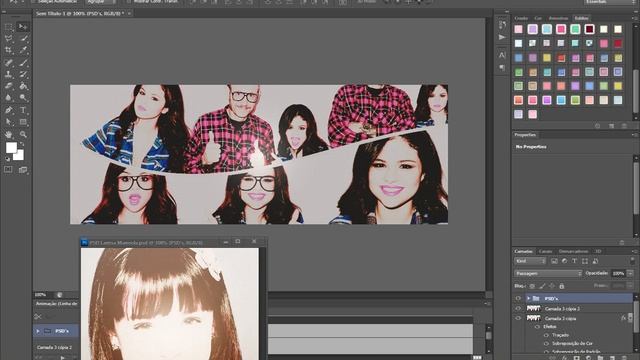
Task: Select the Move tool
Action: coord(23,27)
